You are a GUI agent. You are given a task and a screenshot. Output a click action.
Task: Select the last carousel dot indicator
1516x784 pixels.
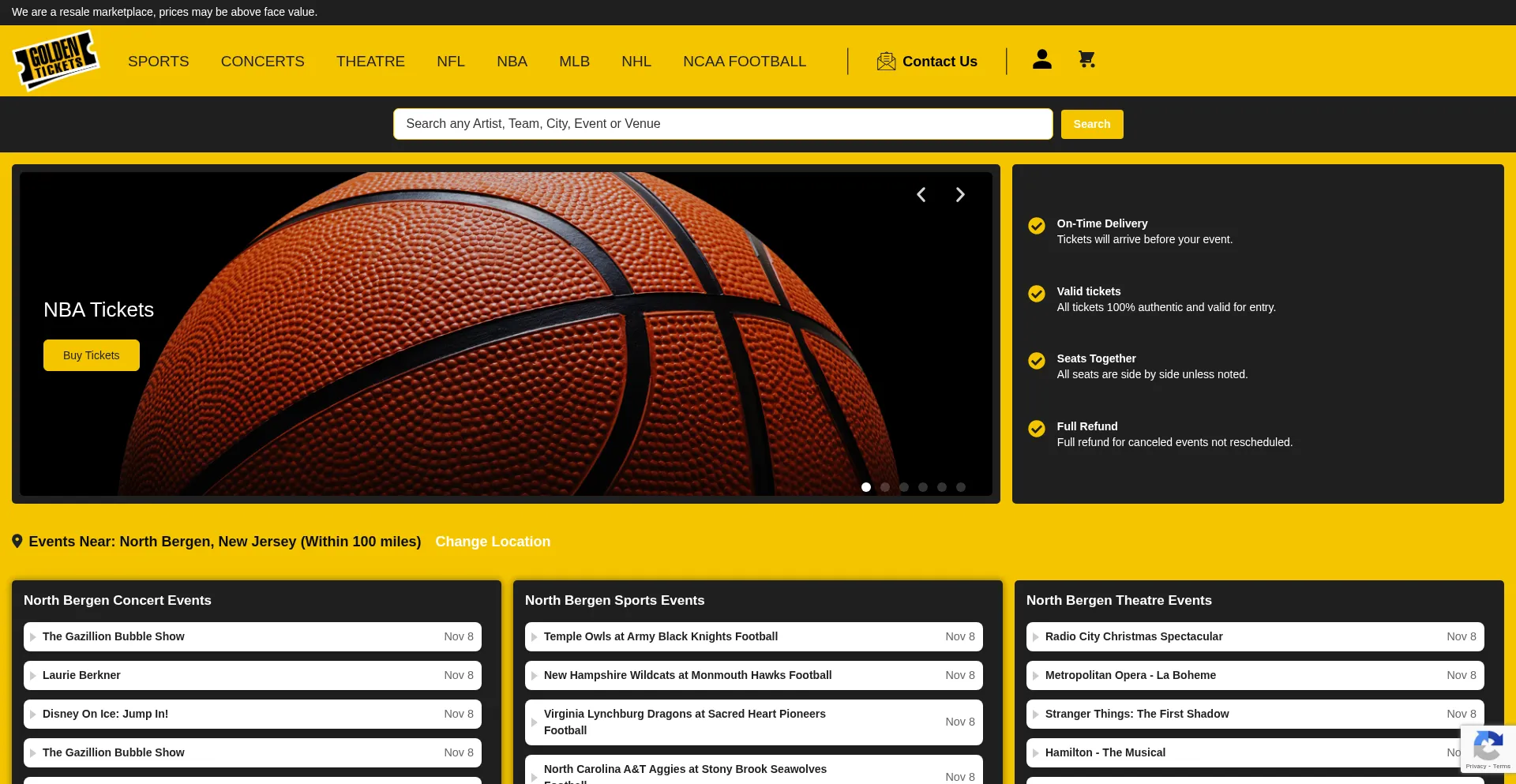[x=961, y=487]
